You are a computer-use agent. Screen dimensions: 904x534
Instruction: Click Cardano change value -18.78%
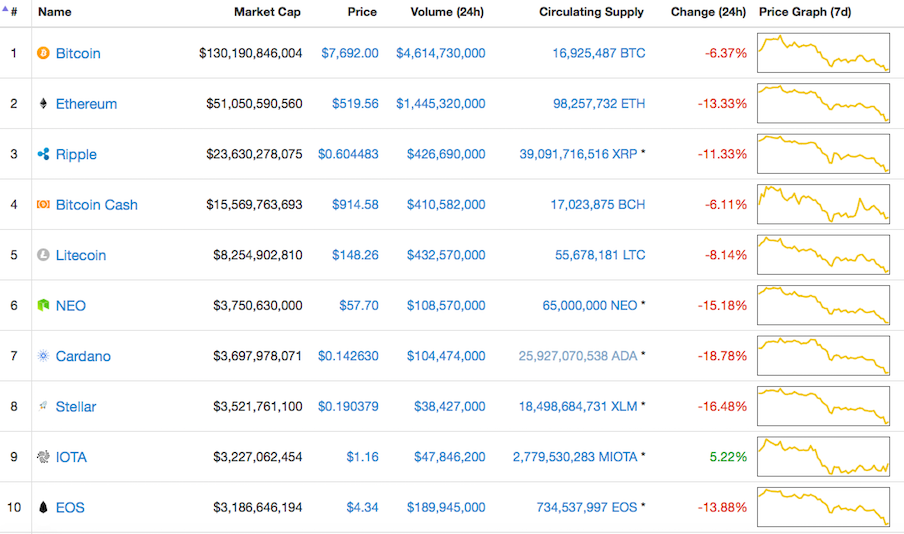[x=722, y=356]
